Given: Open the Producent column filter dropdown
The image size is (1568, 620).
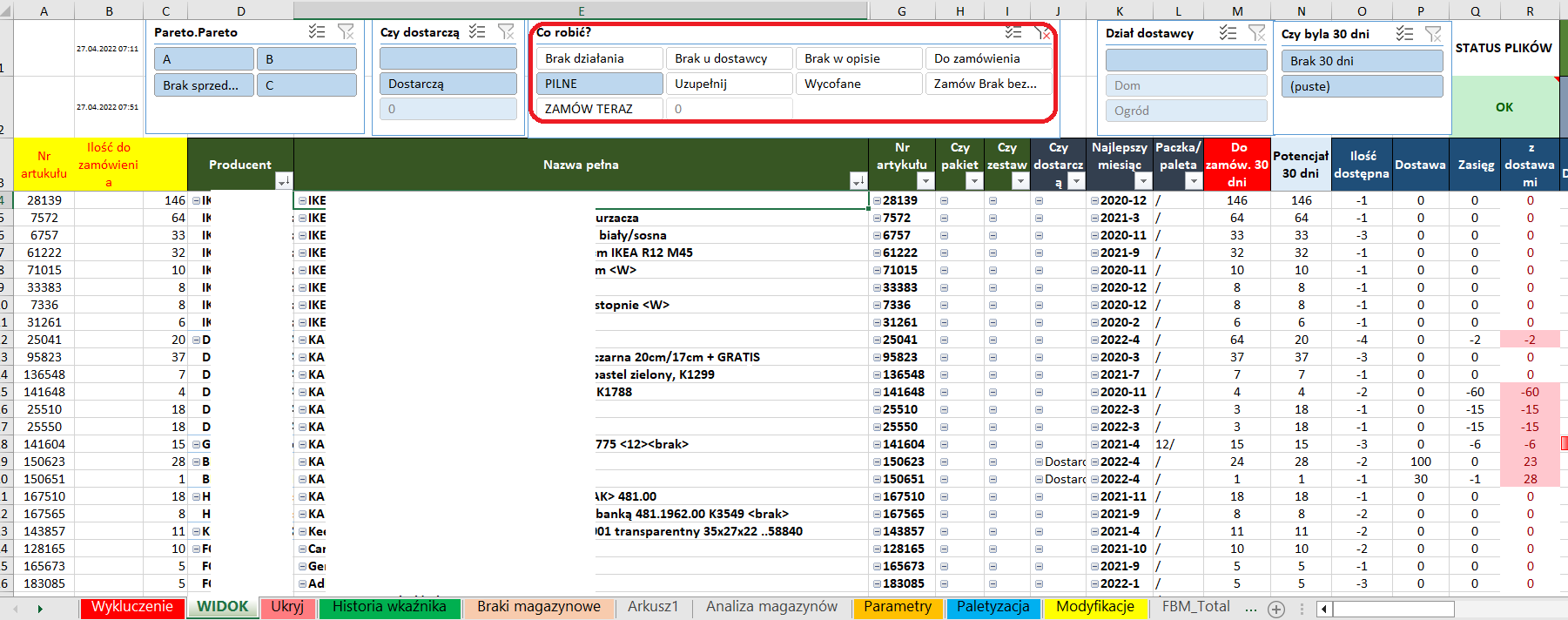Looking at the screenshot, I should [283, 181].
